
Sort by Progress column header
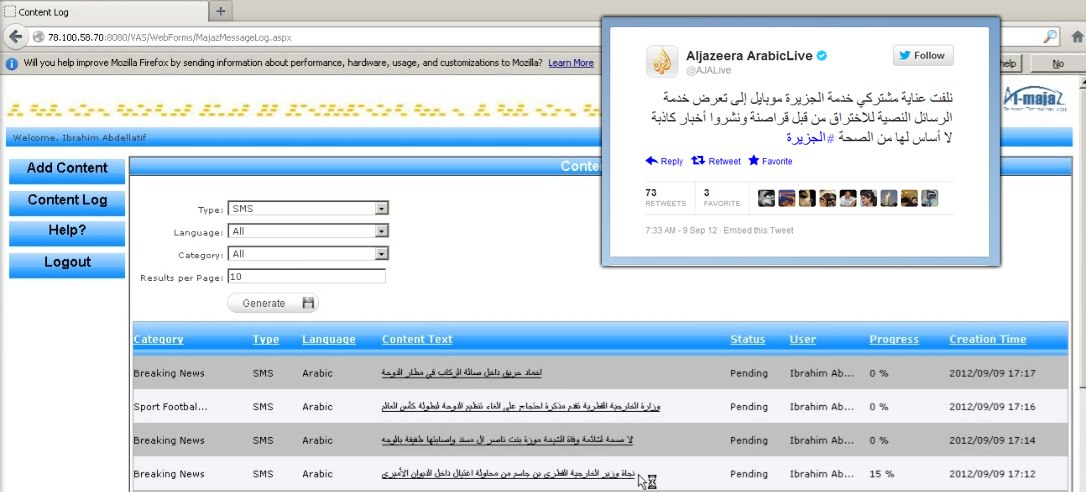click(x=894, y=340)
